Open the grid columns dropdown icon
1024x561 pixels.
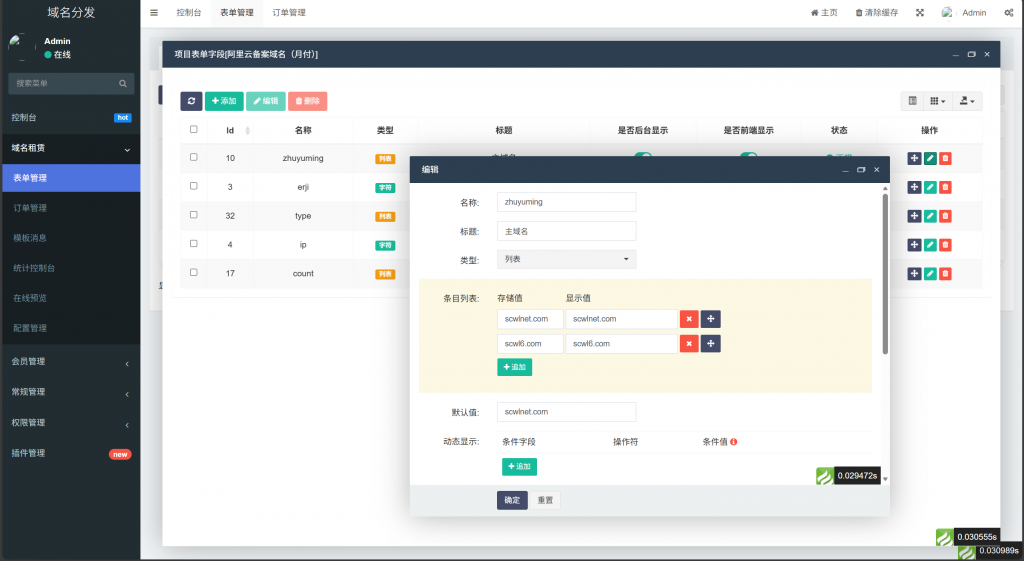click(937, 101)
